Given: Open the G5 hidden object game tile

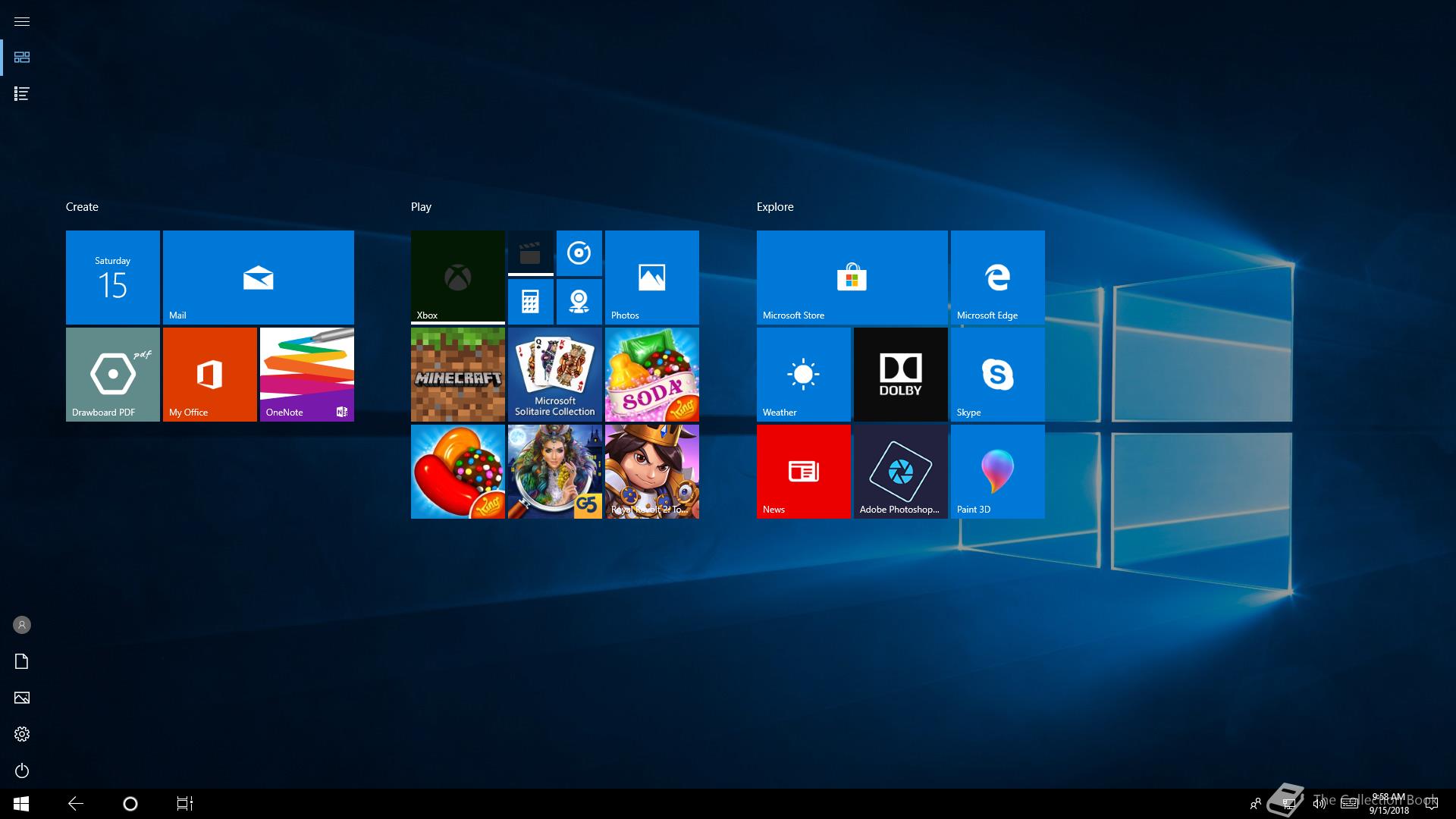Looking at the screenshot, I should (555, 472).
